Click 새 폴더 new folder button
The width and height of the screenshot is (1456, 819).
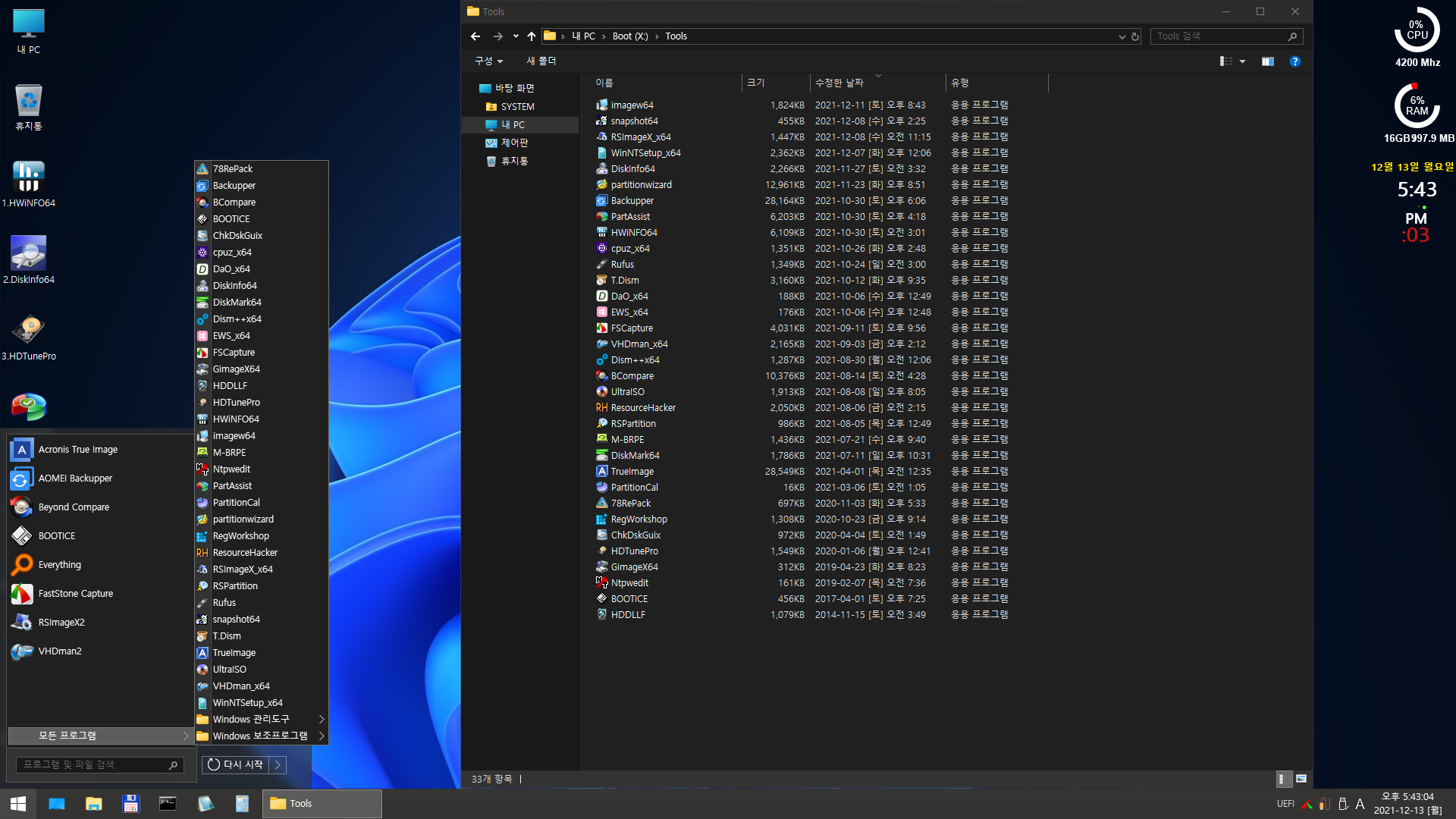[541, 61]
